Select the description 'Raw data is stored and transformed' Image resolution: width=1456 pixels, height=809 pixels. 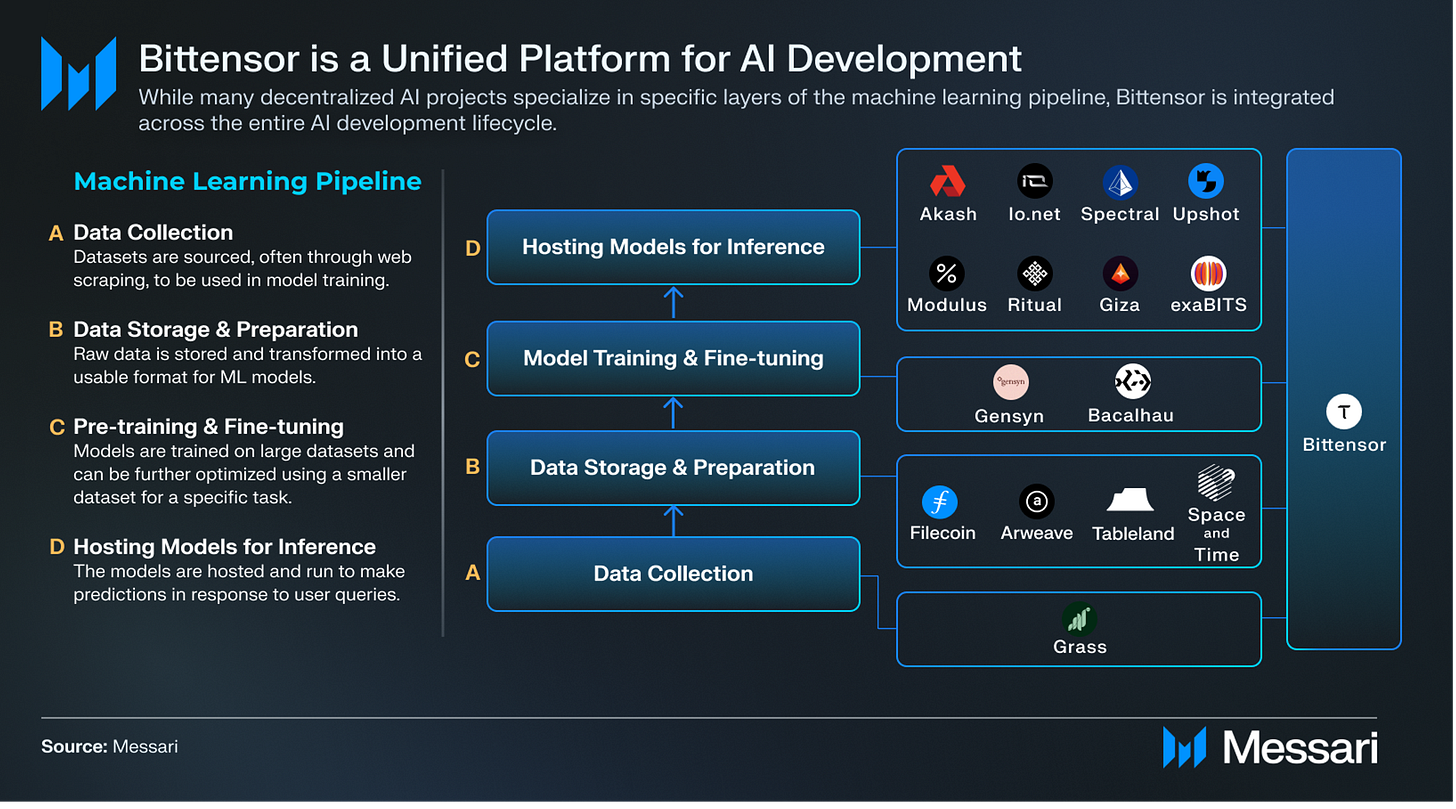coord(248,366)
